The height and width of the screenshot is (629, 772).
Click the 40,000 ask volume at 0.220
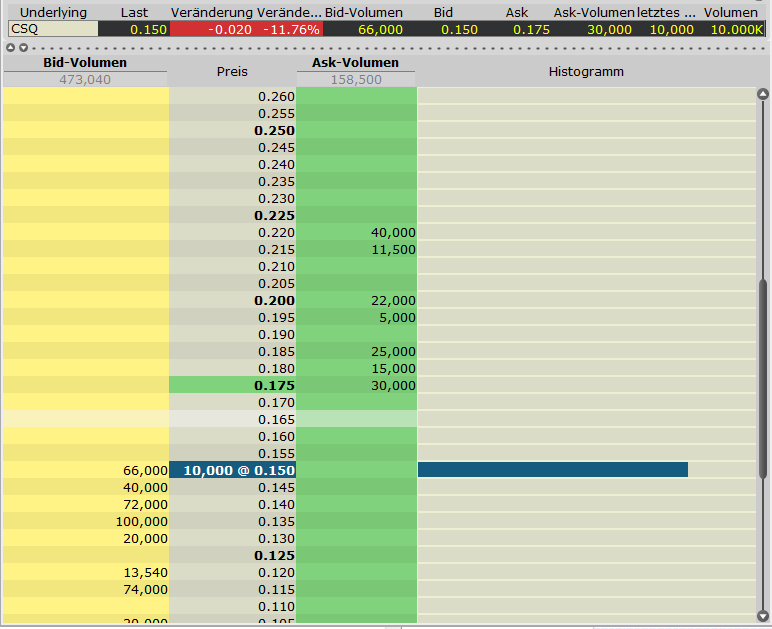(356, 232)
